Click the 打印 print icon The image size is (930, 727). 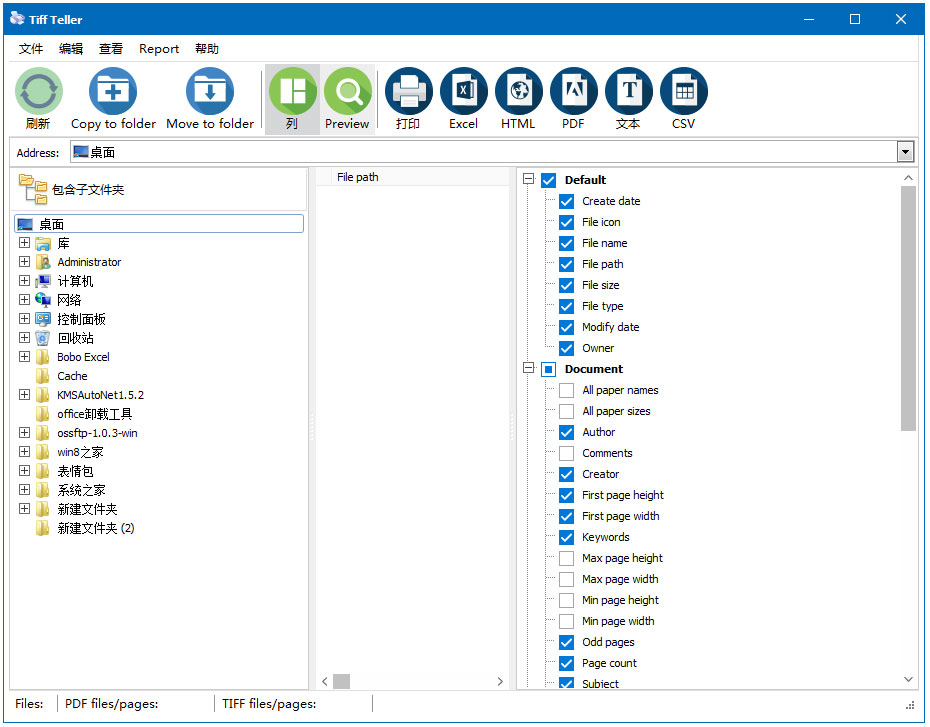pyautogui.click(x=409, y=91)
